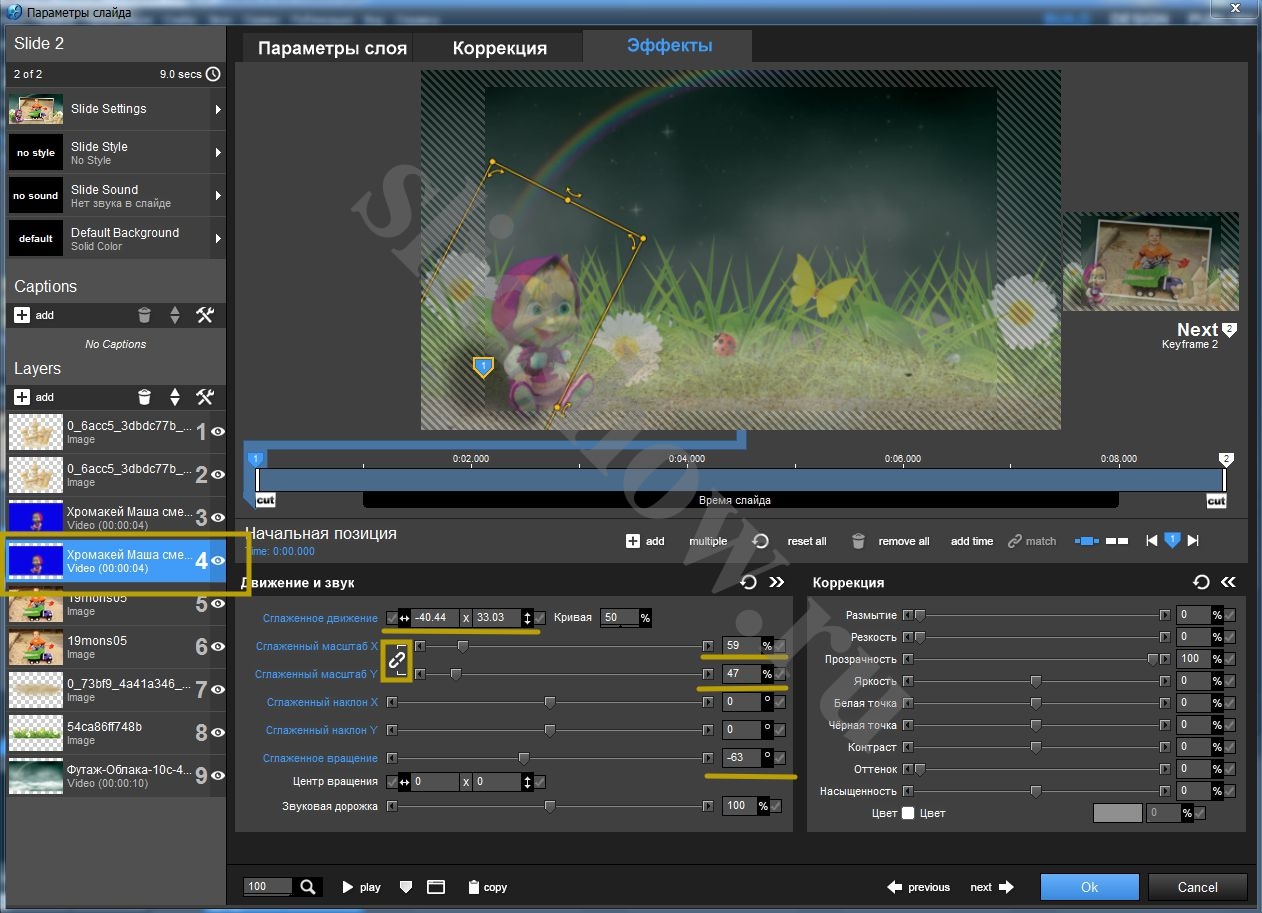Toggle the checkbox next to 59% scale X value
This screenshot has width=1262, height=913.
780,646
